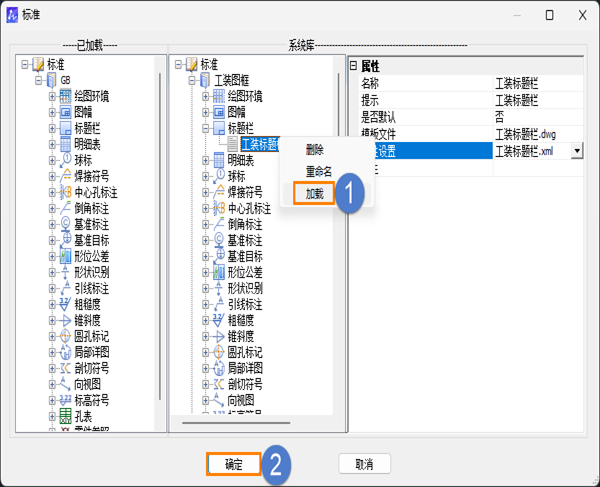The height and width of the screenshot is (487, 600).
Task: Click the 中心孔标注 icon in the 已加载 tree
Action: 65,192
